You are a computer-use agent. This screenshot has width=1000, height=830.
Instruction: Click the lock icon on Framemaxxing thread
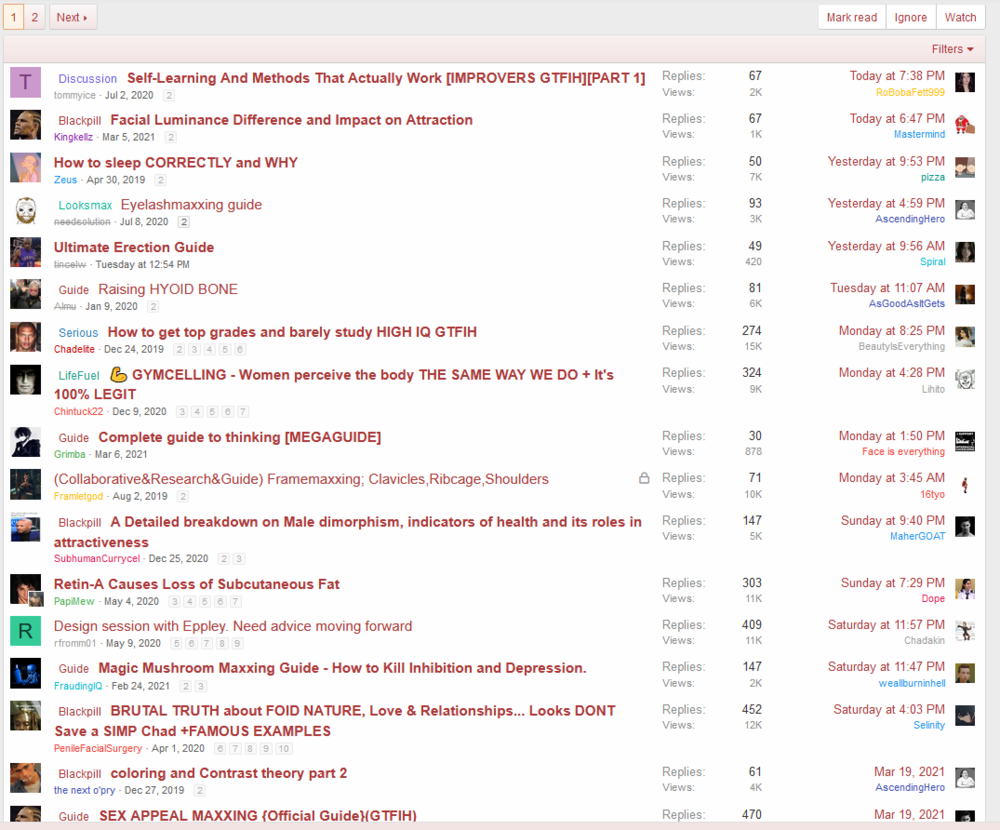click(x=644, y=478)
